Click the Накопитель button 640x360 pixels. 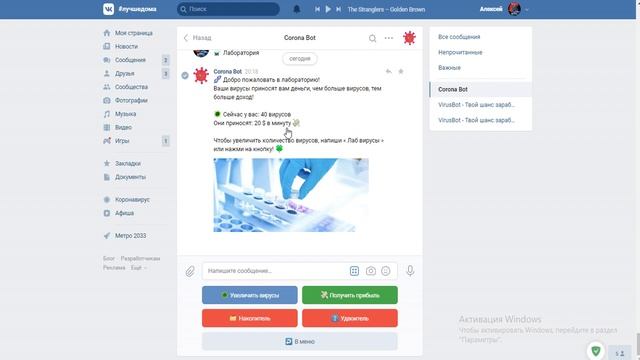(x=250, y=318)
